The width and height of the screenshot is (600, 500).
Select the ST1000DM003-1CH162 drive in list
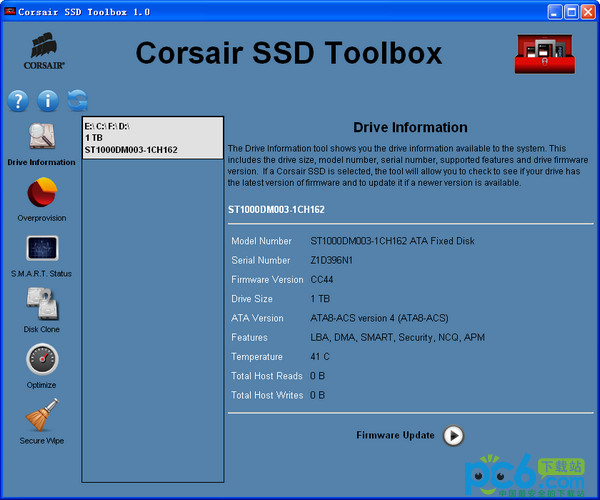point(151,137)
